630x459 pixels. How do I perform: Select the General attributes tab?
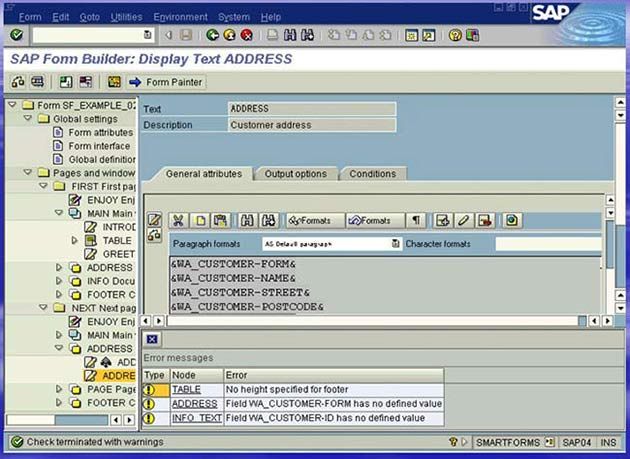pos(204,174)
